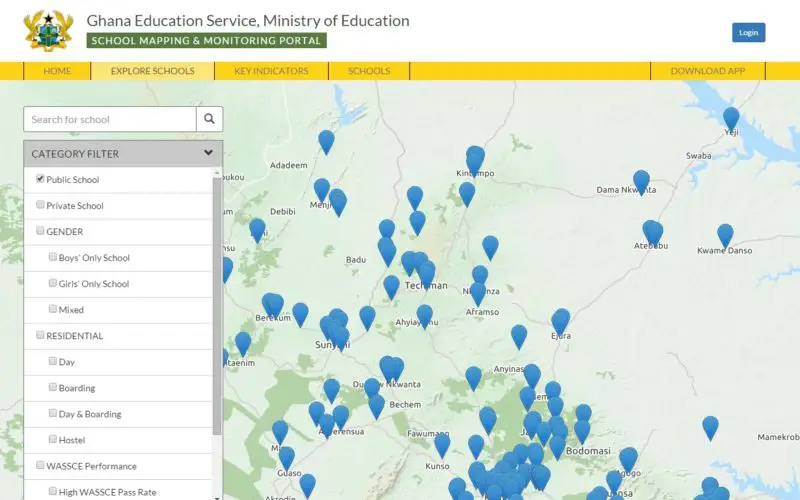The width and height of the screenshot is (800, 500).
Task: Open the KEY INDICATORS tab
Action: tap(271, 71)
